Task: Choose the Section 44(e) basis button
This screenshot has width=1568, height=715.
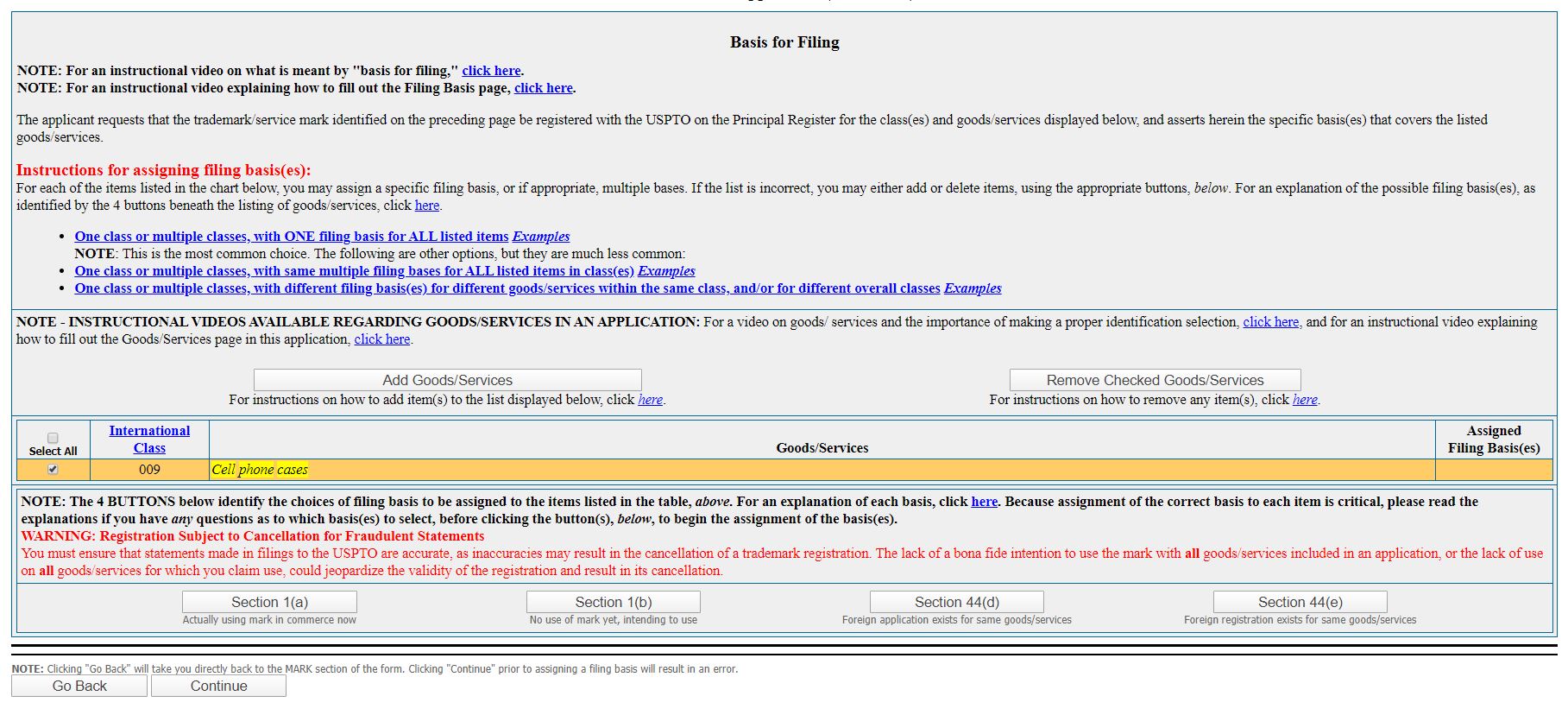Action: tap(1300, 602)
